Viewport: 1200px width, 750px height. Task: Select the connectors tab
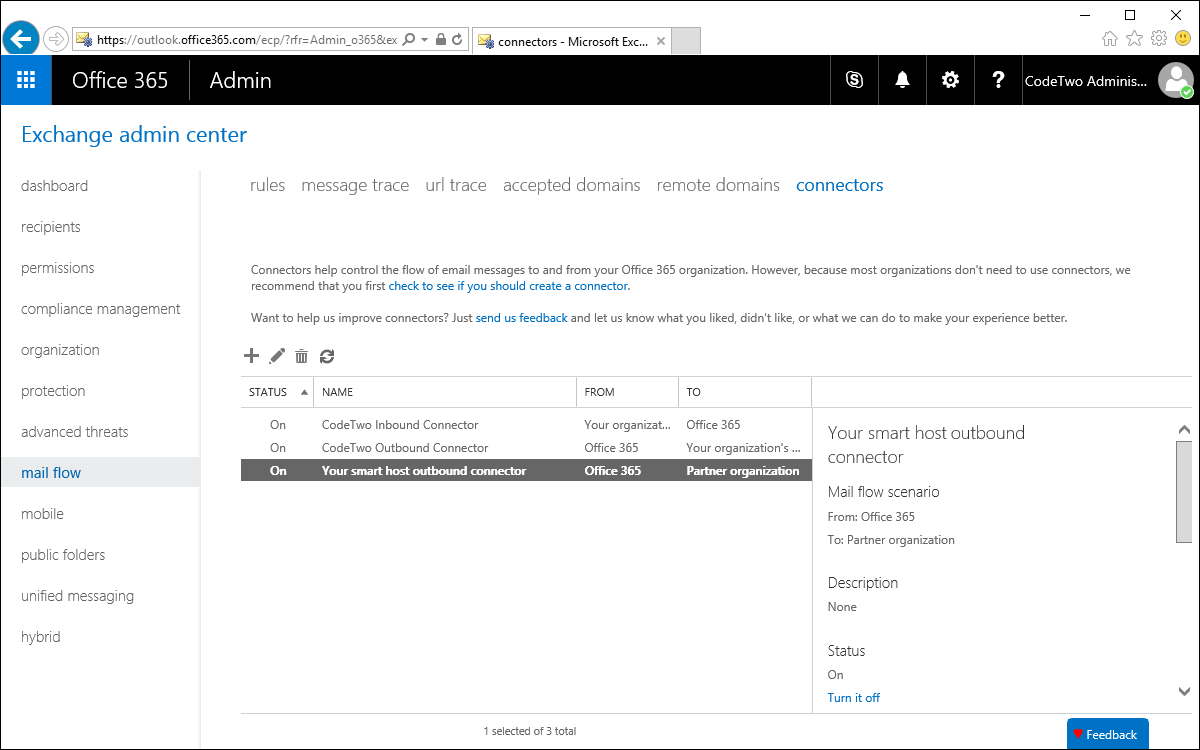840,185
